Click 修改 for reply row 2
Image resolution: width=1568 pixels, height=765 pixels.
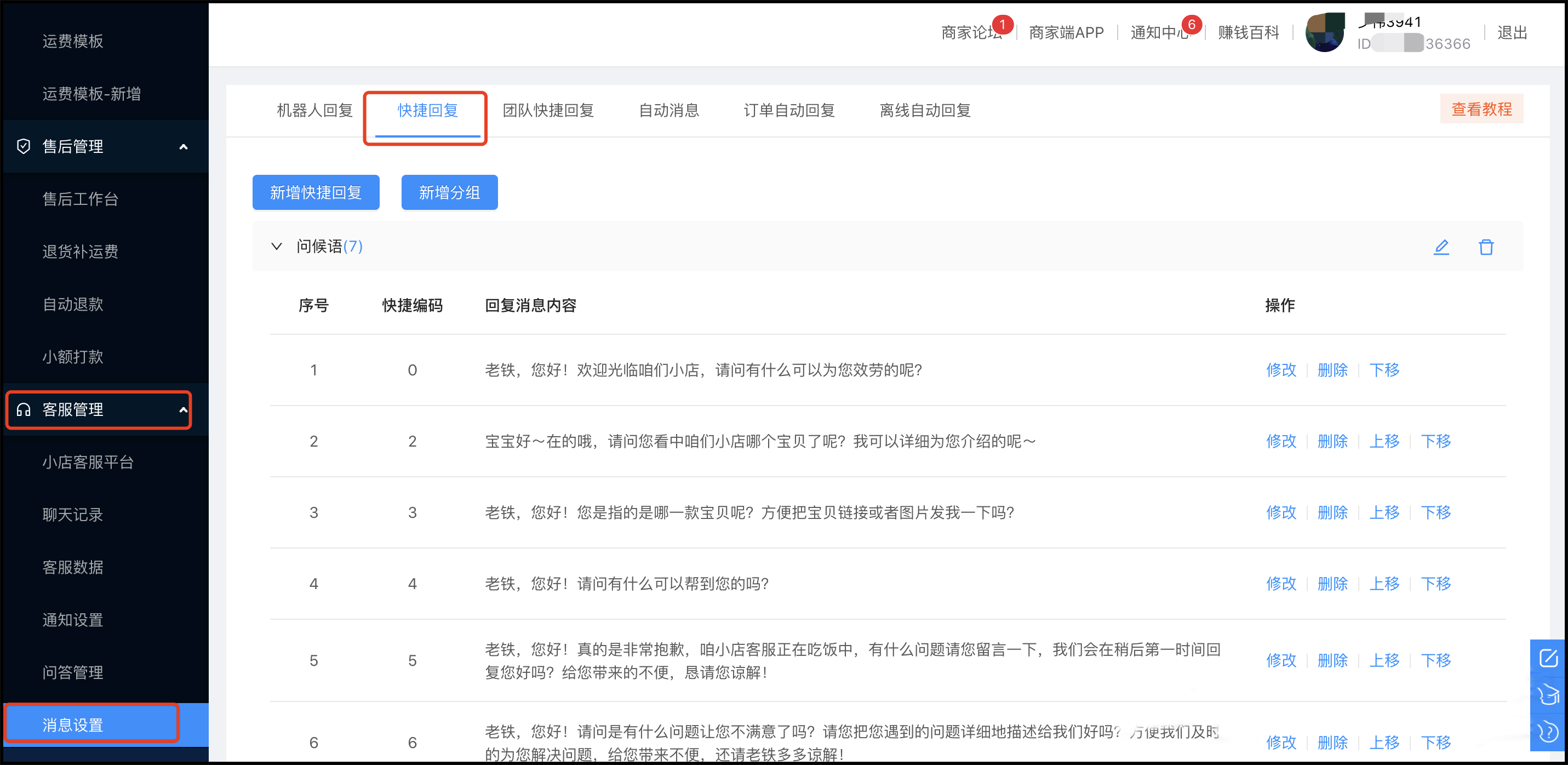(x=1281, y=441)
